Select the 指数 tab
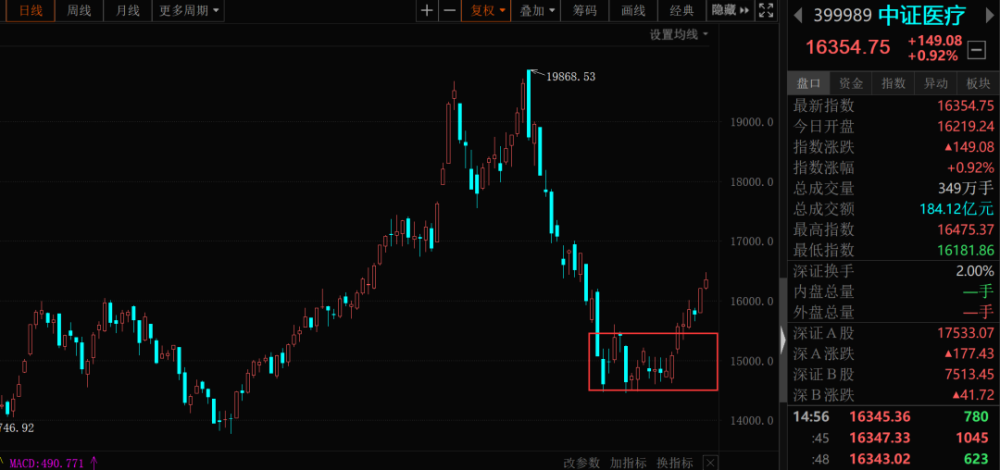This screenshot has height=470, width=1000. point(893,83)
